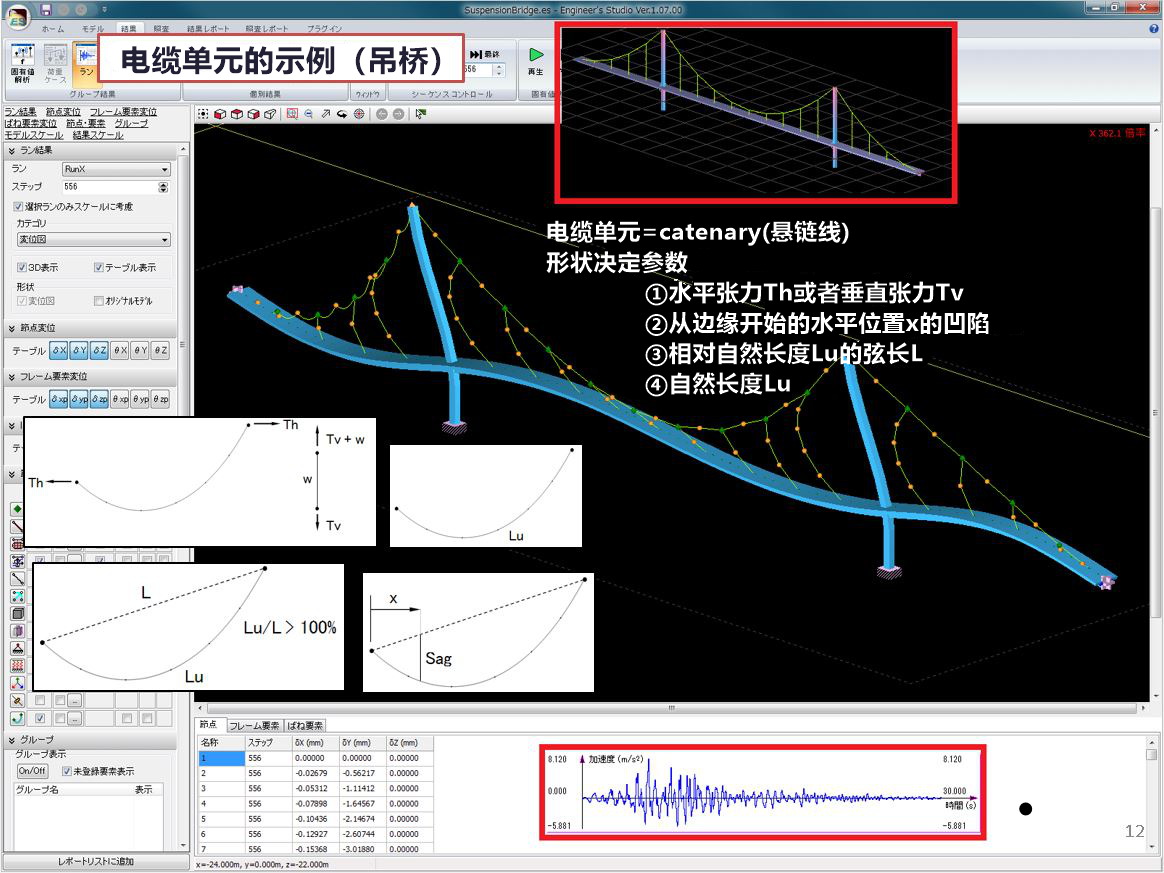Switch to the モデル ribbon tab
1164x873 pixels.
[93, 29]
